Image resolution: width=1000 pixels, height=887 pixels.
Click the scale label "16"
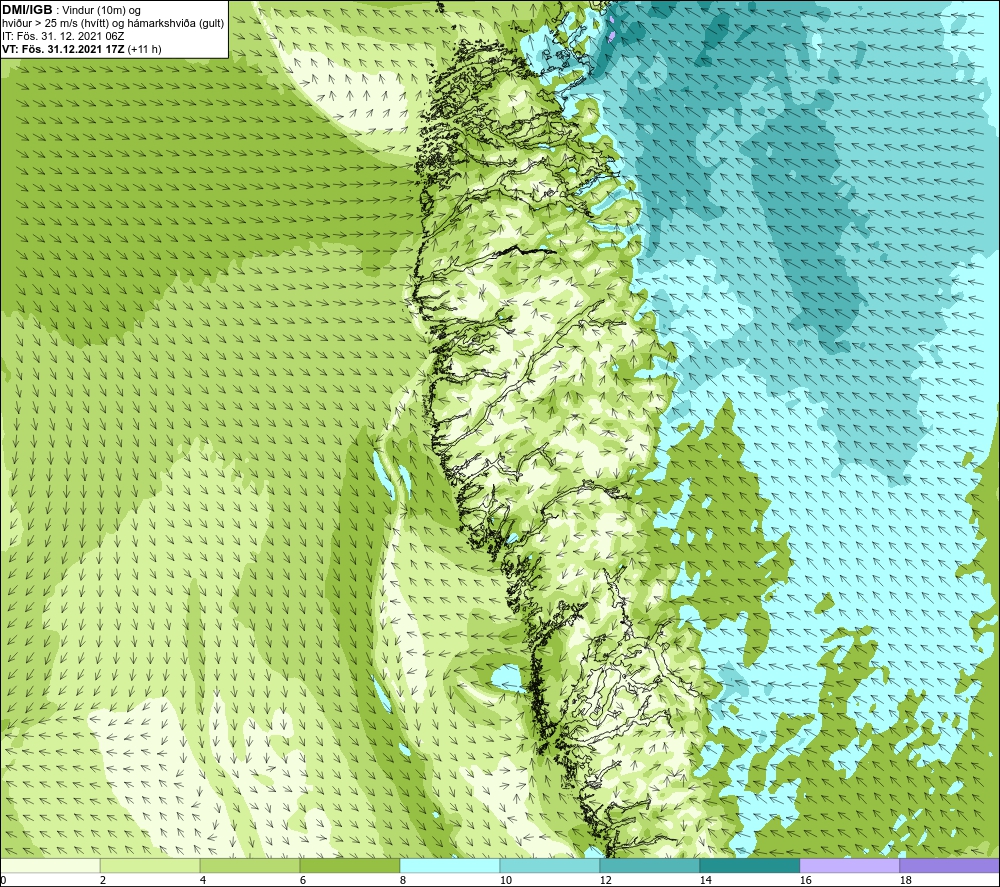point(805,881)
